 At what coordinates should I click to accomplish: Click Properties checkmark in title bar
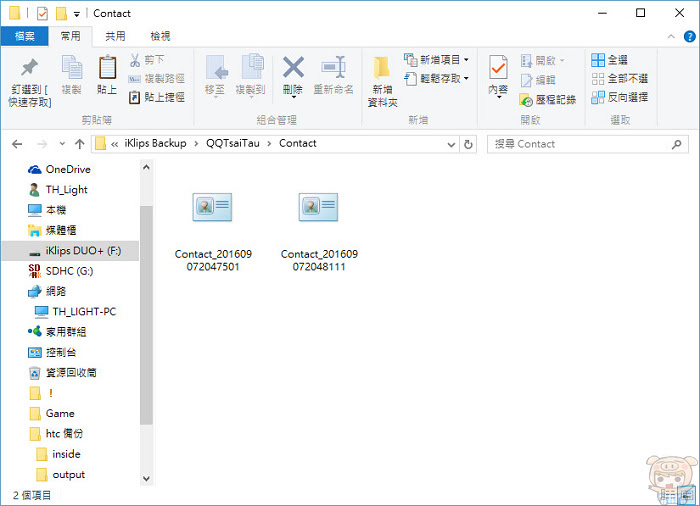[42, 13]
